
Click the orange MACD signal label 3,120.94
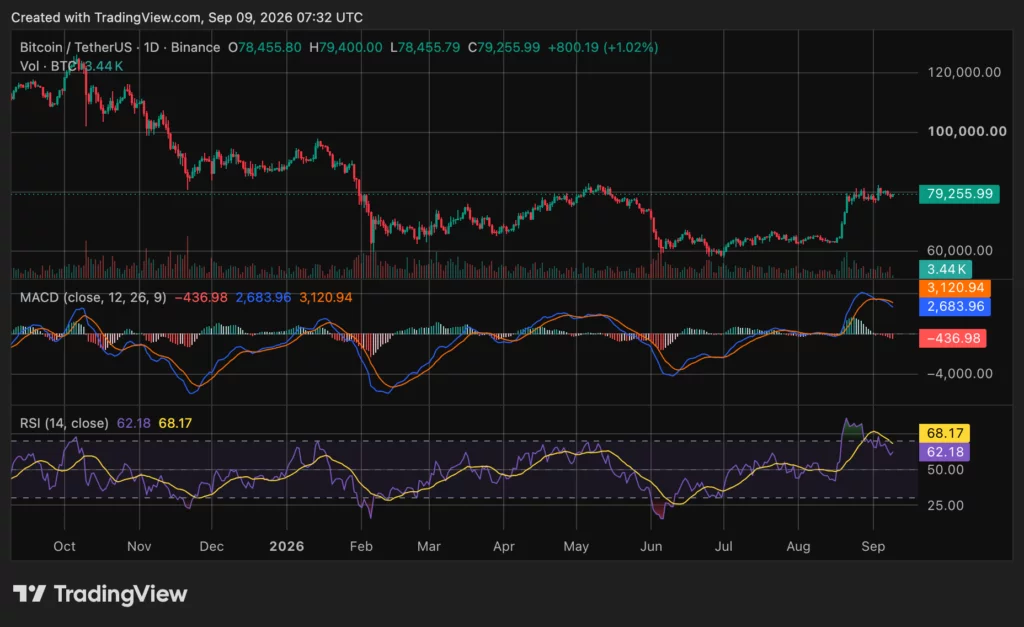tap(955, 287)
